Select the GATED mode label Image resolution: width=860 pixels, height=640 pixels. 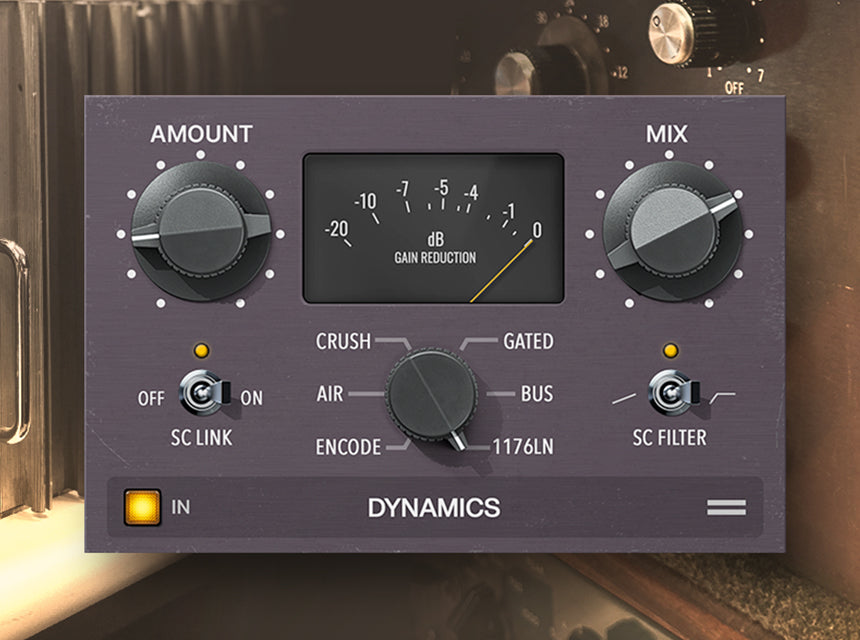pyautogui.click(x=528, y=342)
